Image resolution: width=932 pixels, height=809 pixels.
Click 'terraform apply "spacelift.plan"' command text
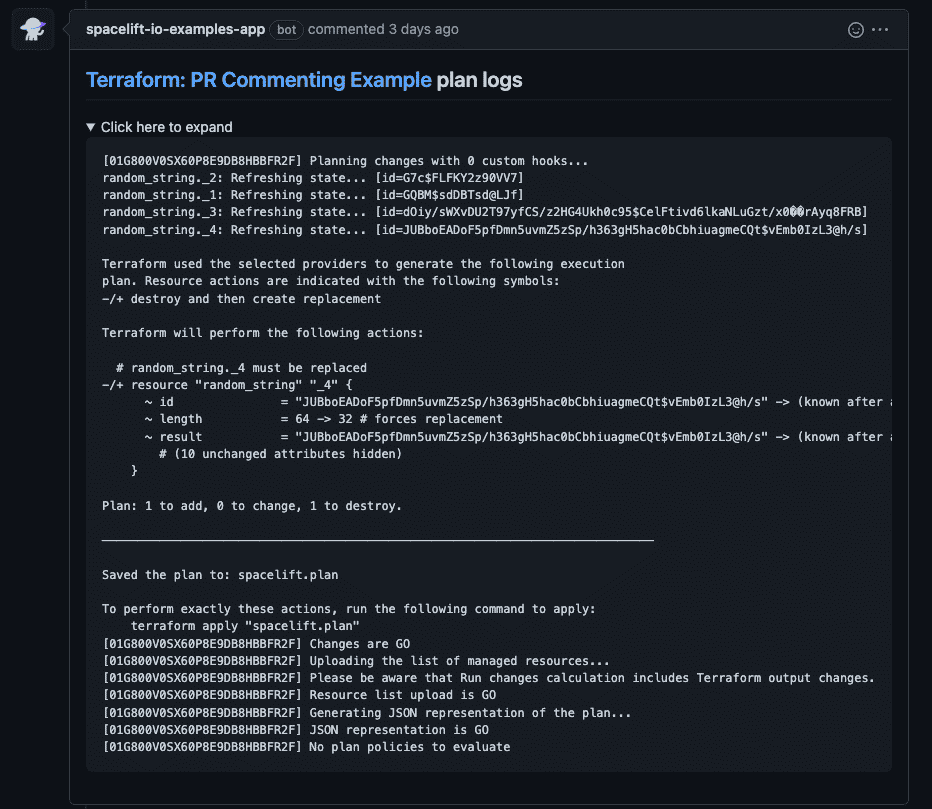(x=245, y=626)
